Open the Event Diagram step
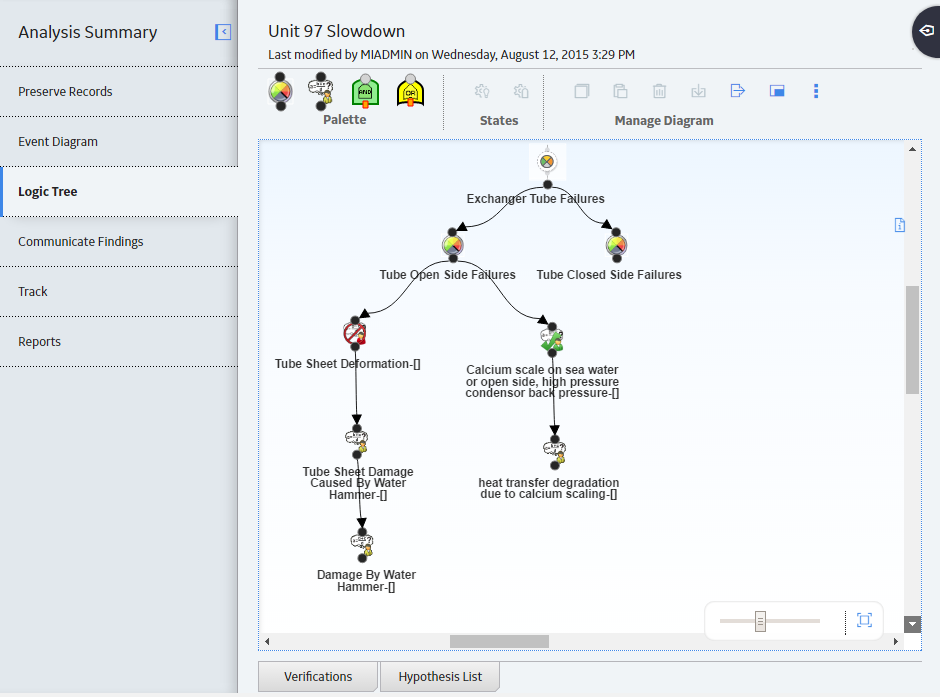940x697 pixels. click(119, 141)
